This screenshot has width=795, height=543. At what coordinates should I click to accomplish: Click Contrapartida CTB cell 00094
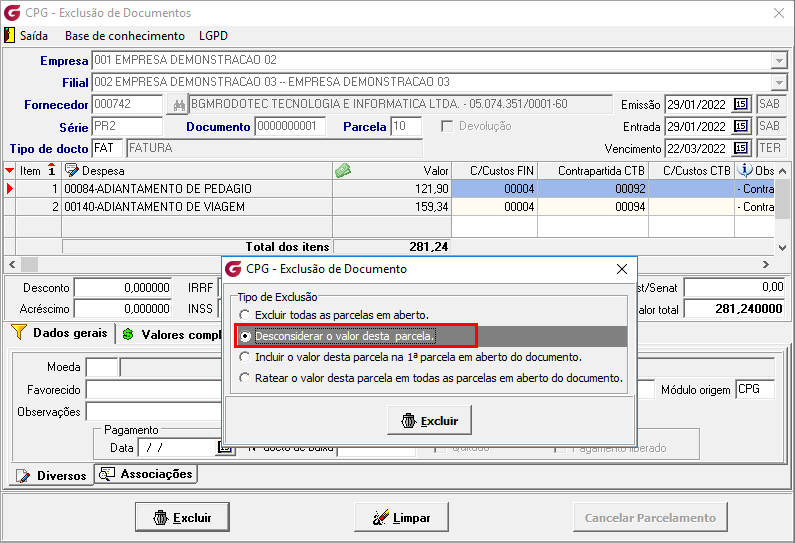point(593,207)
